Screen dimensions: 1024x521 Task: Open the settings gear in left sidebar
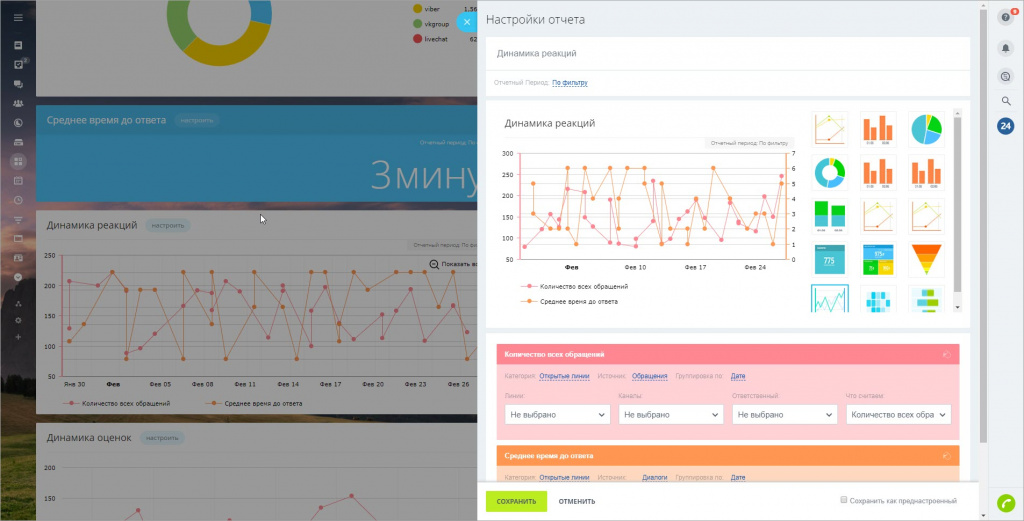(18, 320)
